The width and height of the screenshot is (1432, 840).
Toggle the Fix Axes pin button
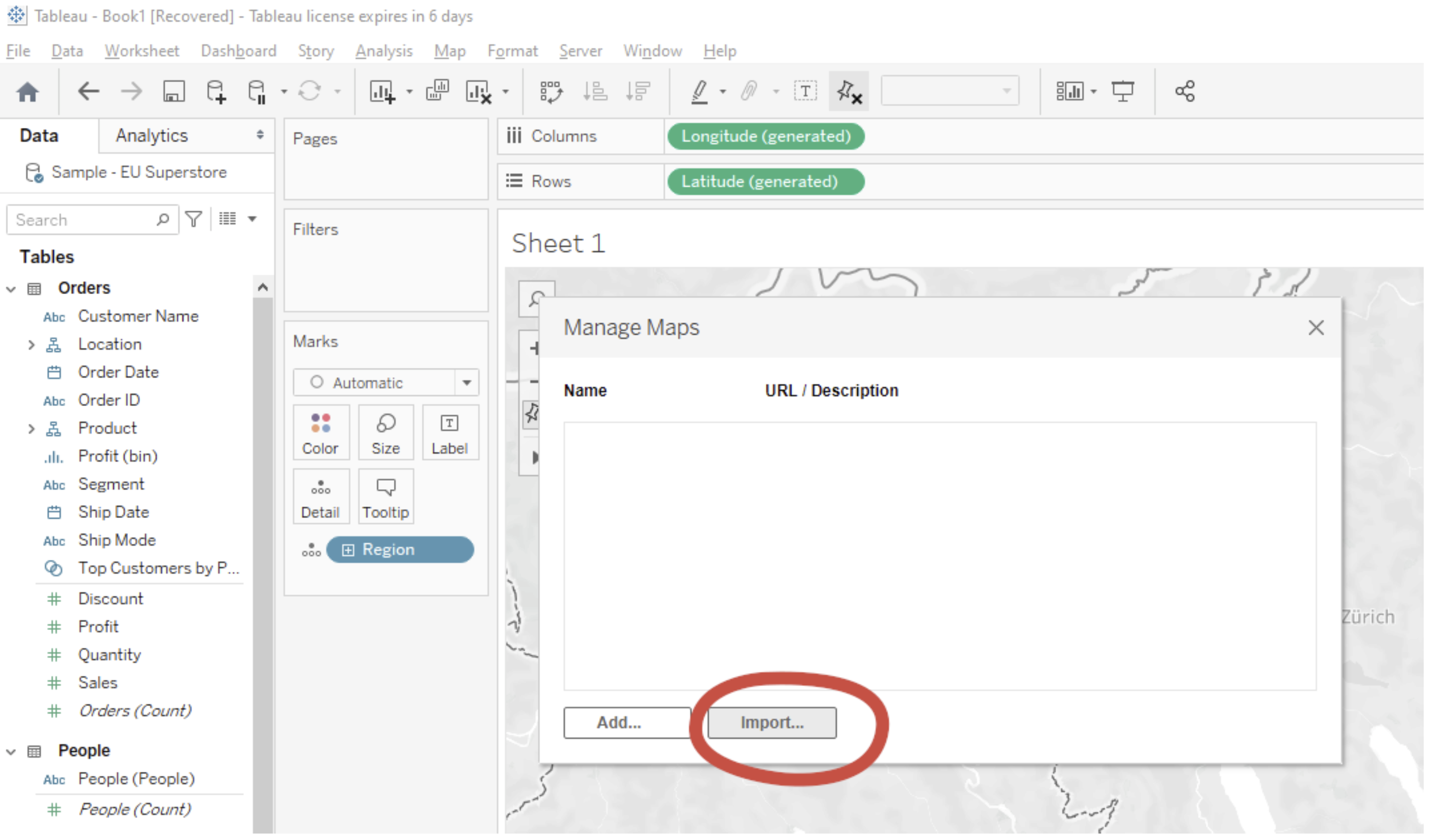tap(849, 92)
